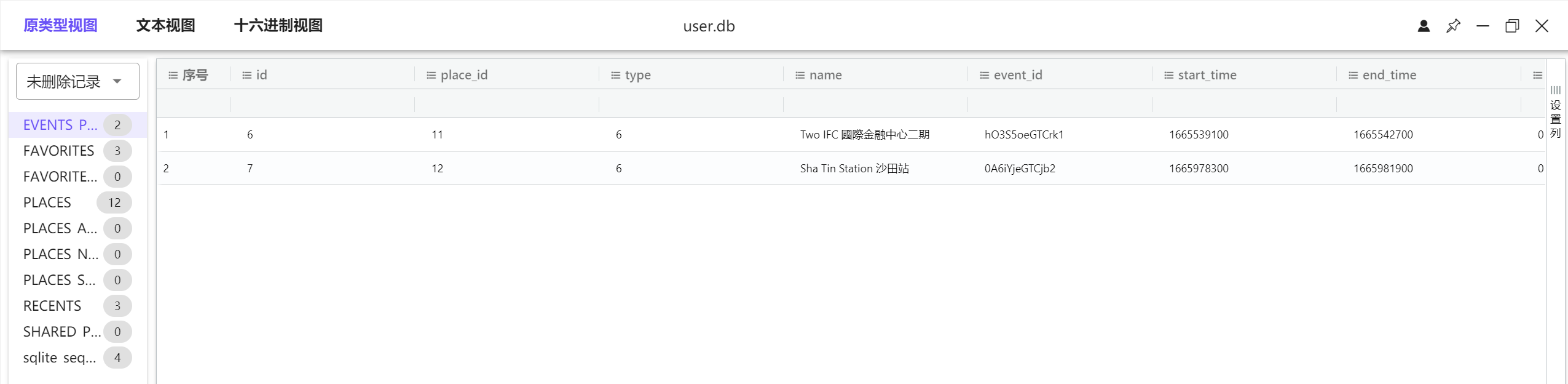The width and height of the screenshot is (1568, 384).
Task: Open the start_time column menu icon
Action: tap(1168, 75)
